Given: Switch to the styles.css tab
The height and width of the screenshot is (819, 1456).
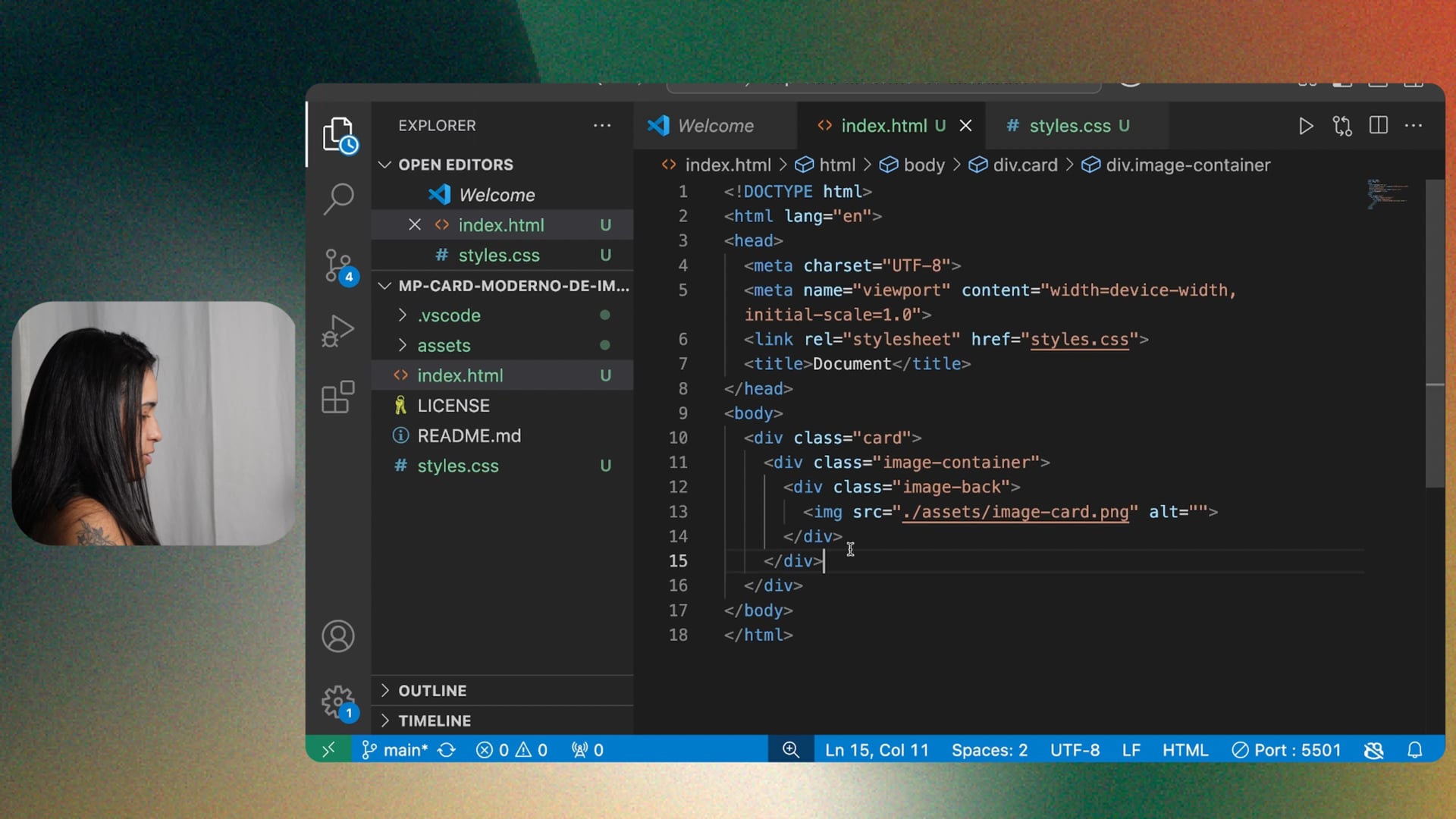Looking at the screenshot, I should click(1069, 126).
